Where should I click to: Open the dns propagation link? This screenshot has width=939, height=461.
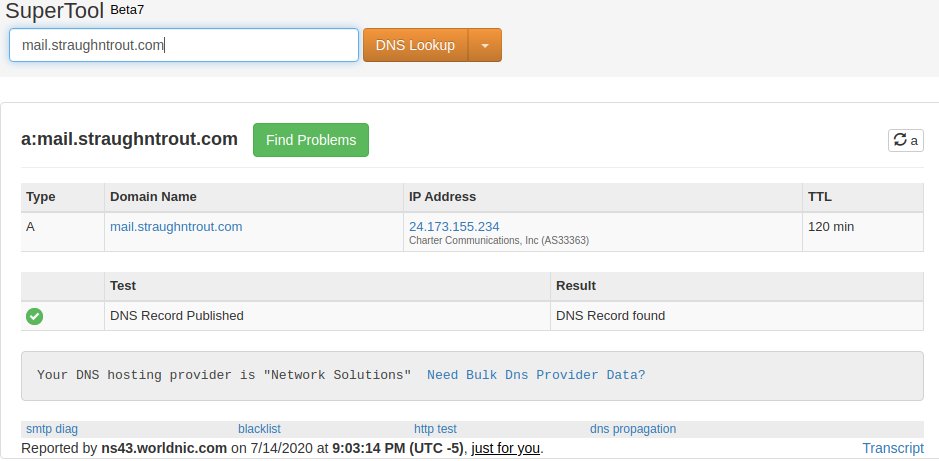pos(633,429)
